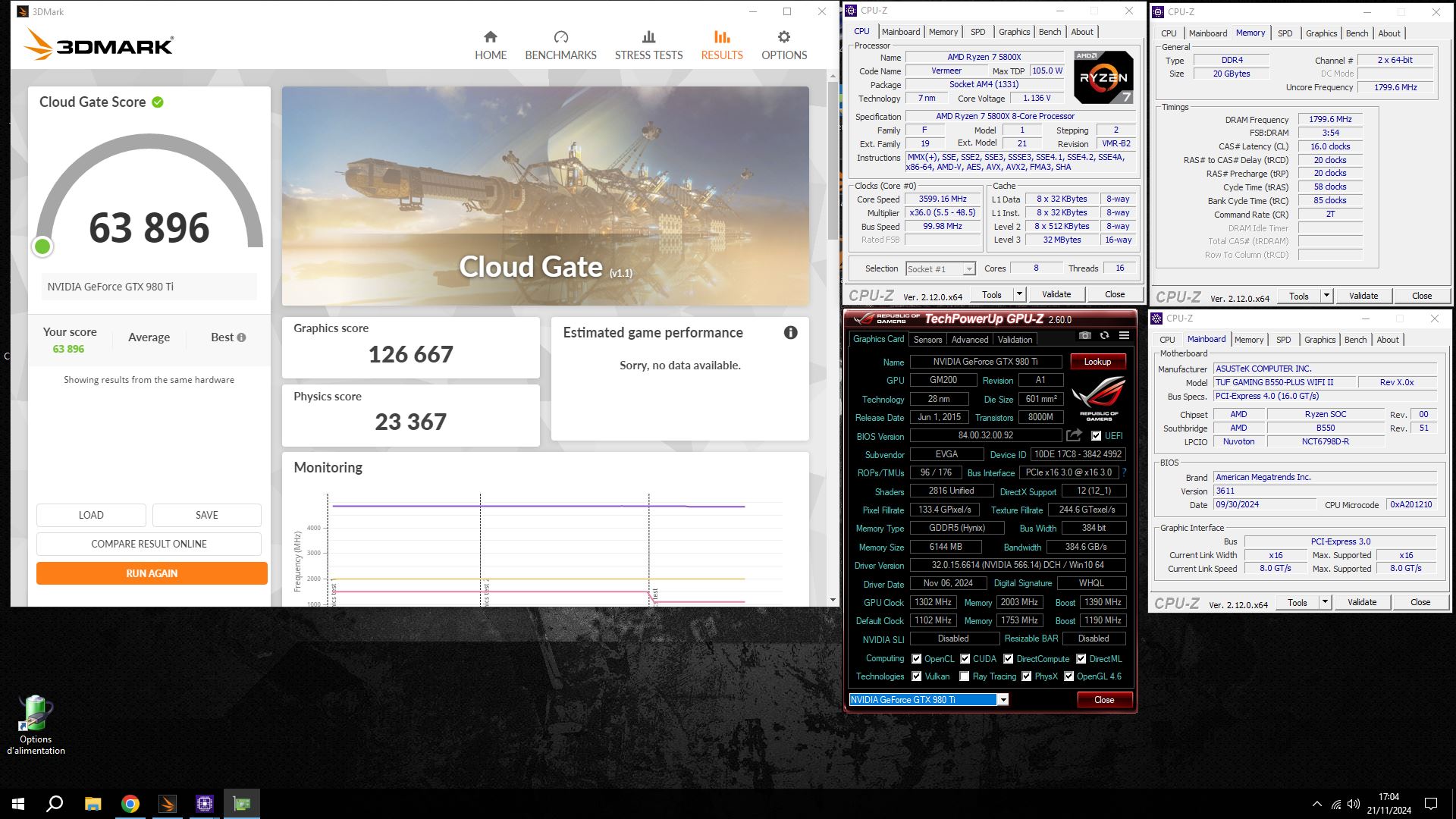Toggle the CUDA checkbox

pos(965,659)
